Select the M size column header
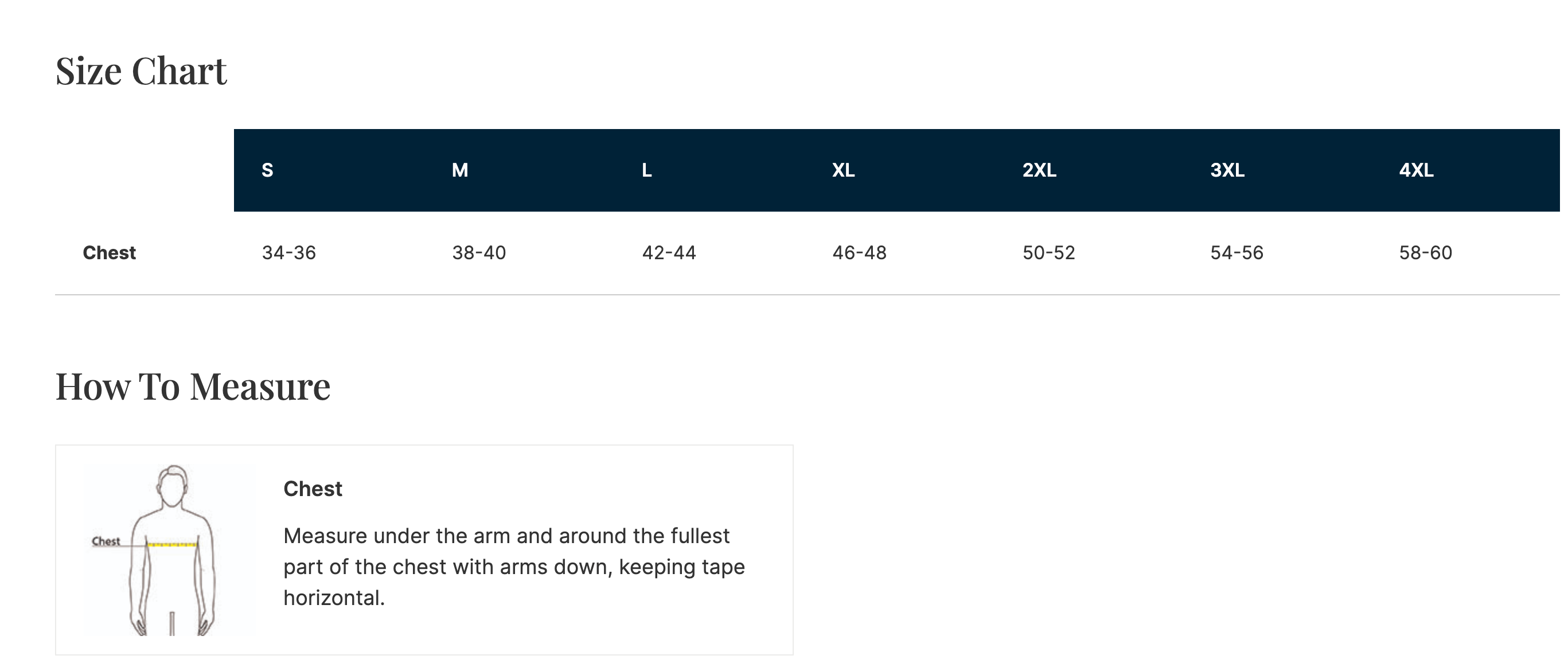The height and width of the screenshot is (671, 1568). [x=459, y=170]
